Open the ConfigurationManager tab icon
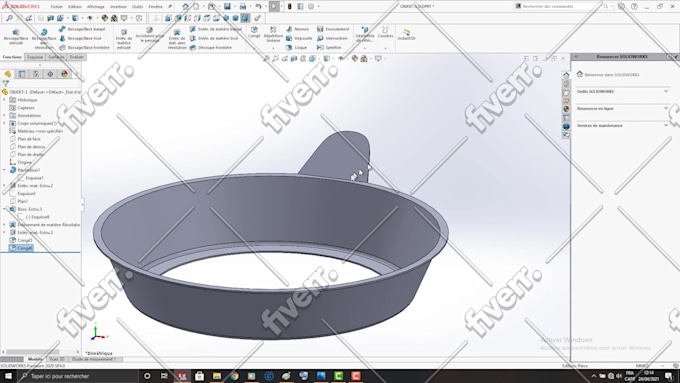680x383 pixels. [36, 74]
